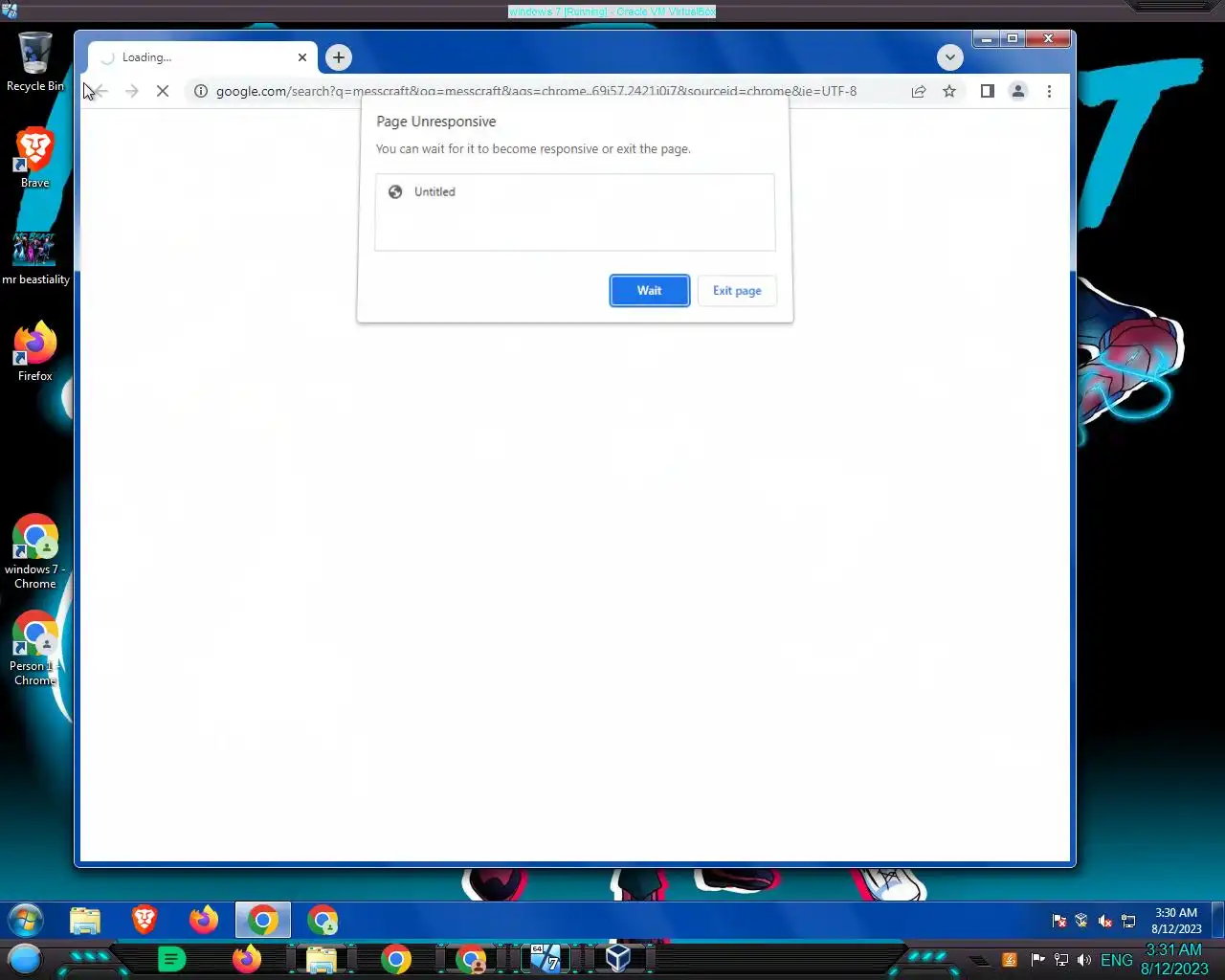Open the Chrome three-dot menu
1225x980 pixels.
[x=1049, y=91]
